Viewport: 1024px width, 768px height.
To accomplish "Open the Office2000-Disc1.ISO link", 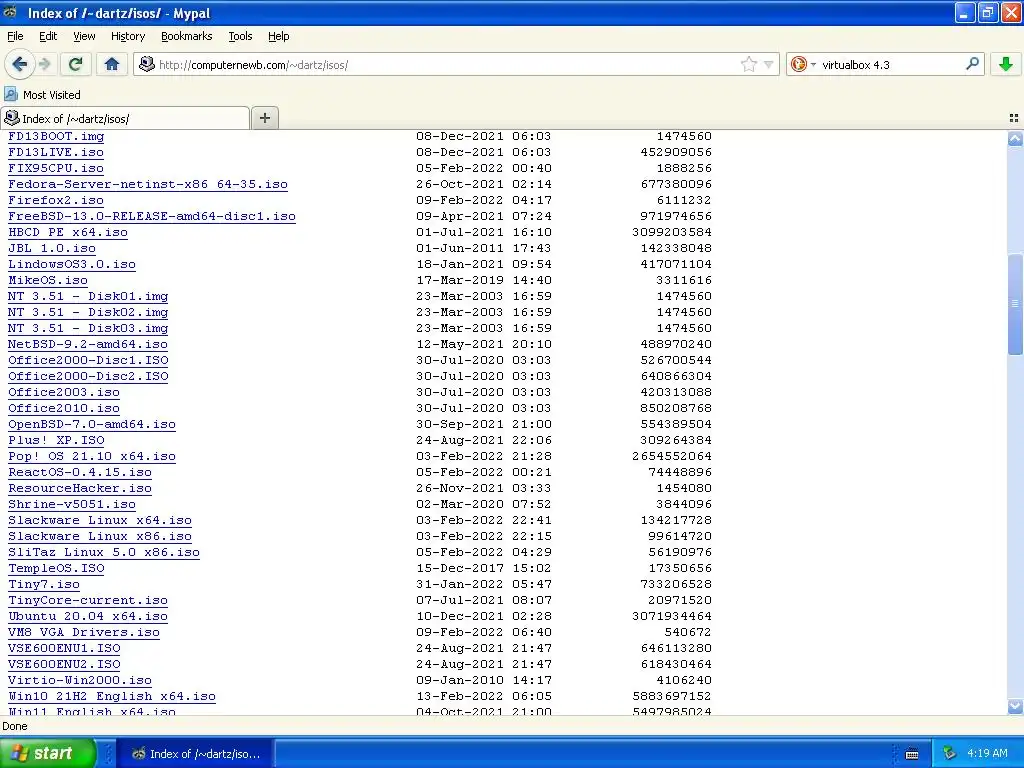I will [x=88, y=360].
